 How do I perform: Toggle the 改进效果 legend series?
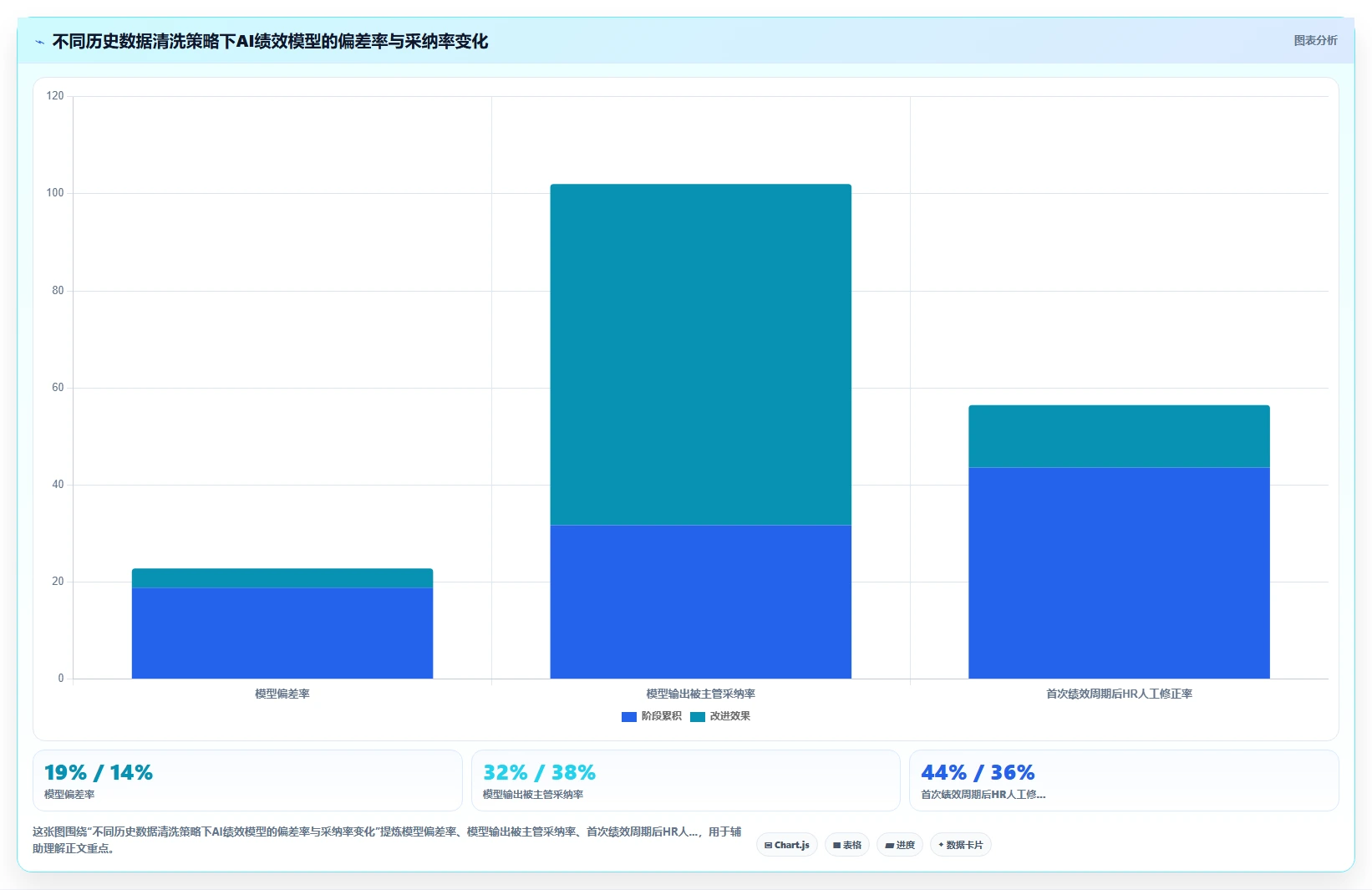(720, 716)
